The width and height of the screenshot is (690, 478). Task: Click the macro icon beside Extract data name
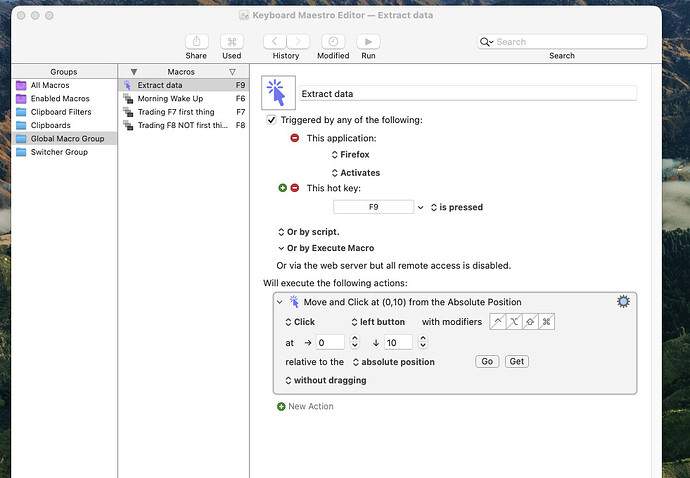point(278,93)
